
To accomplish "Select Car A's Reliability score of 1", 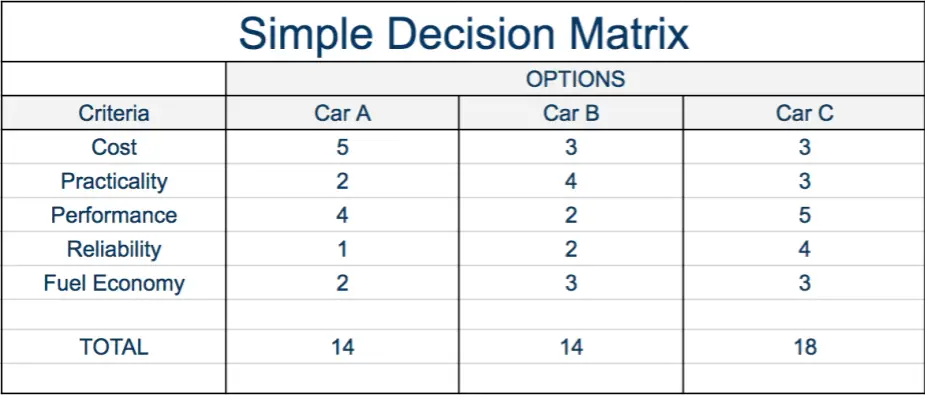I will (x=342, y=249).
